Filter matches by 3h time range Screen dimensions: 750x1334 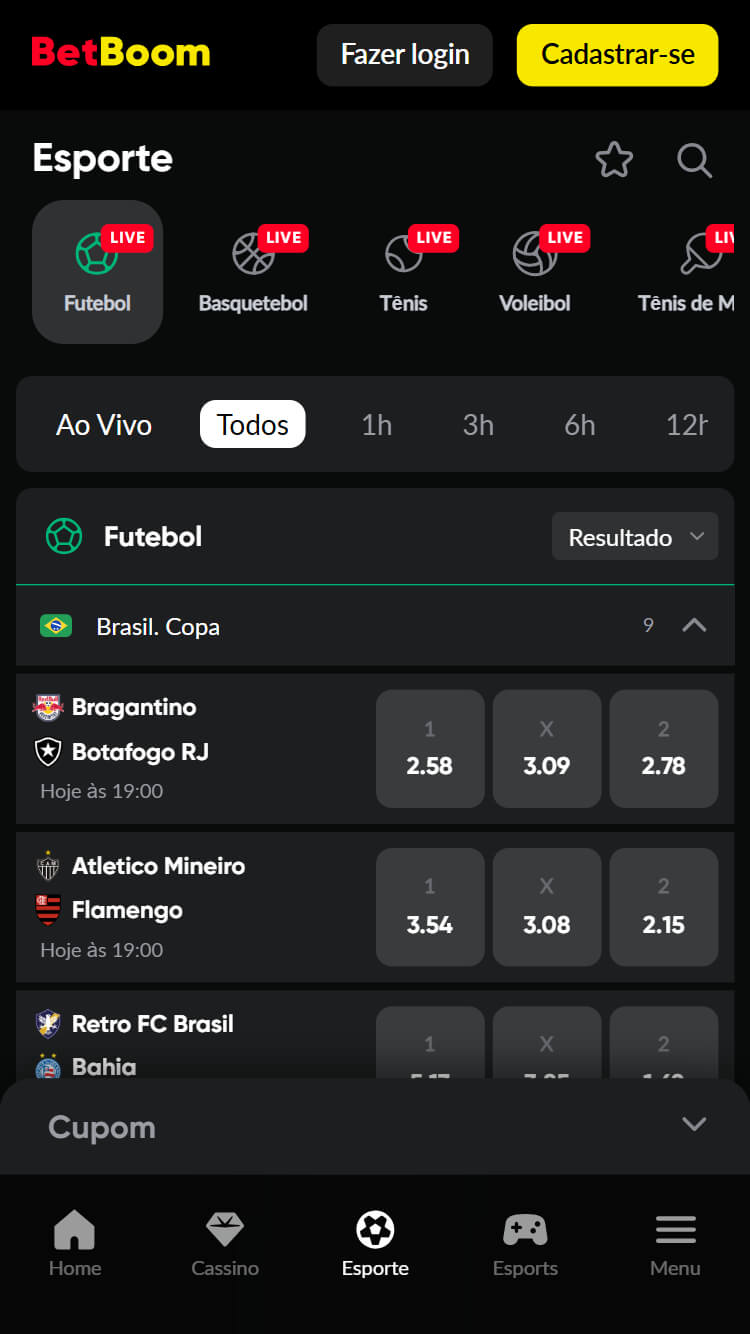pyautogui.click(x=478, y=425)
